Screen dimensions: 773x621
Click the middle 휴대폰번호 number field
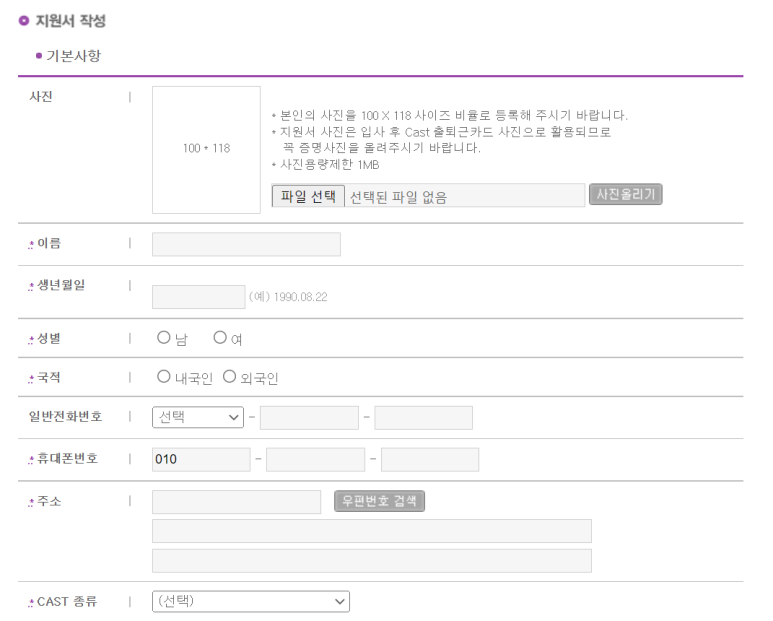pyautogui.click(x=316, y=459)
